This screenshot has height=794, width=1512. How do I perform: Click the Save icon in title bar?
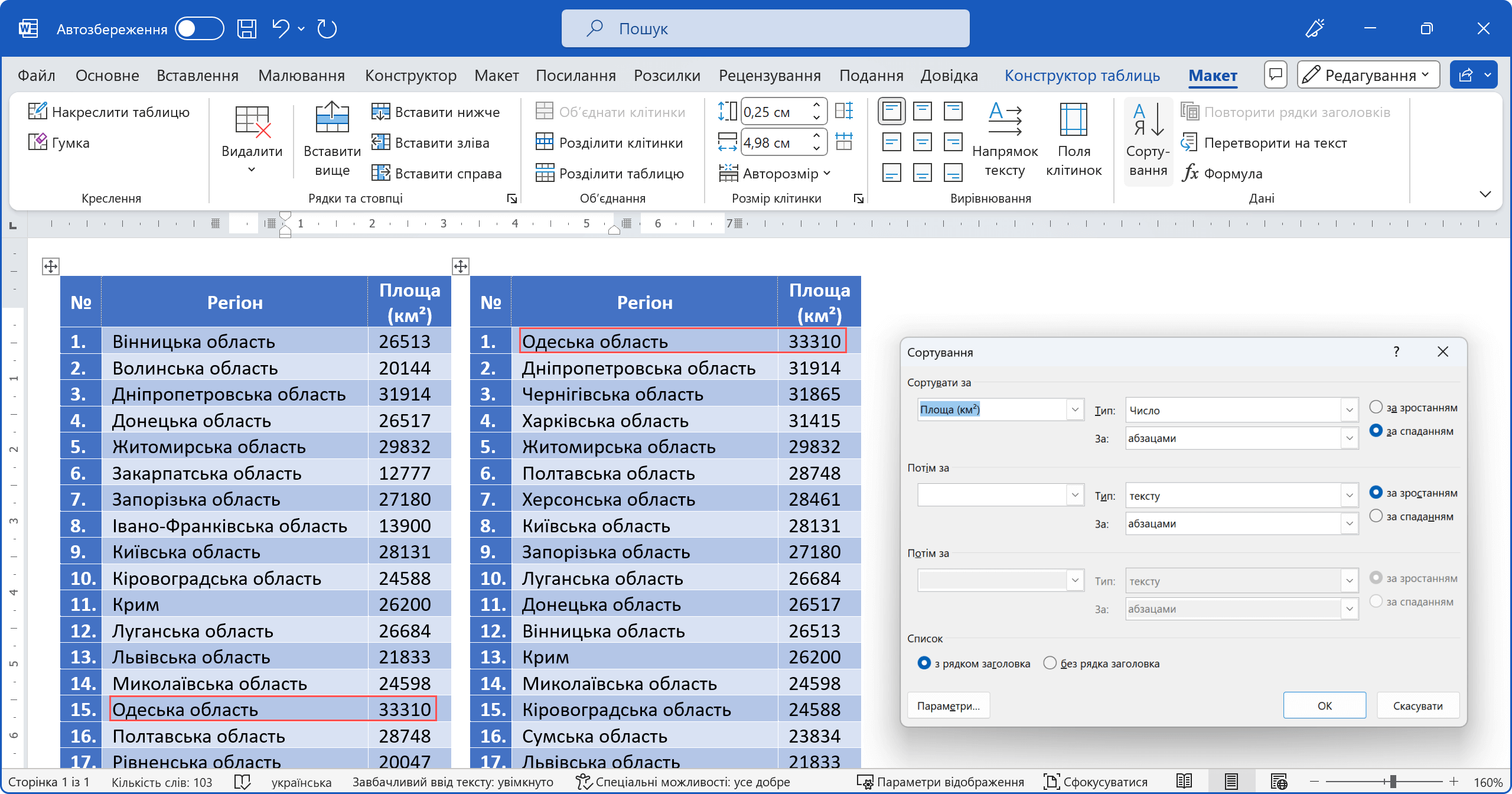[x=247, y=28]
